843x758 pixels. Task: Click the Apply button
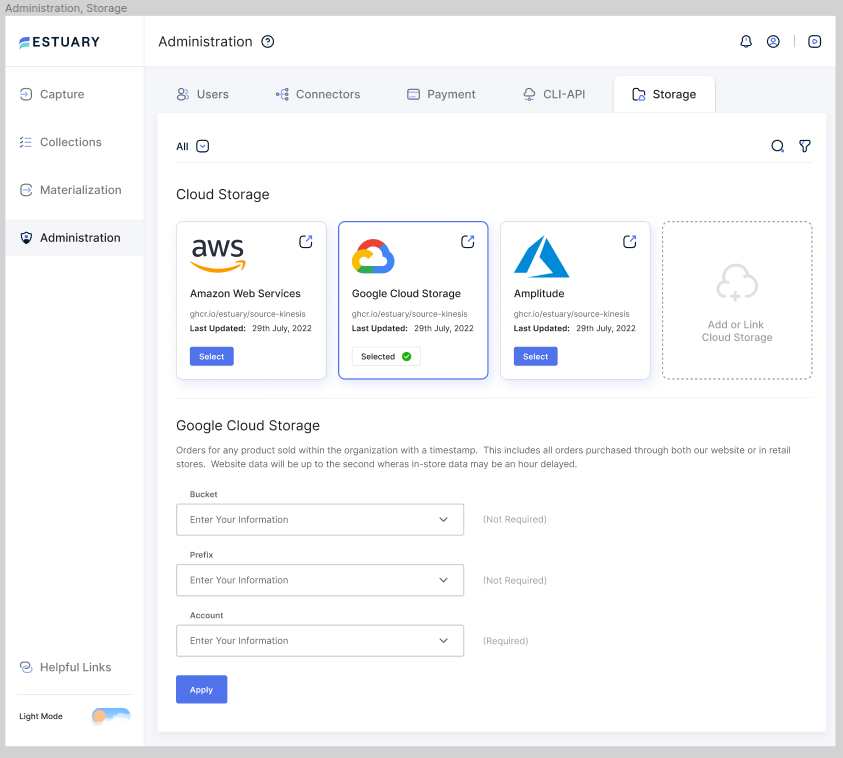coord(201,689)
